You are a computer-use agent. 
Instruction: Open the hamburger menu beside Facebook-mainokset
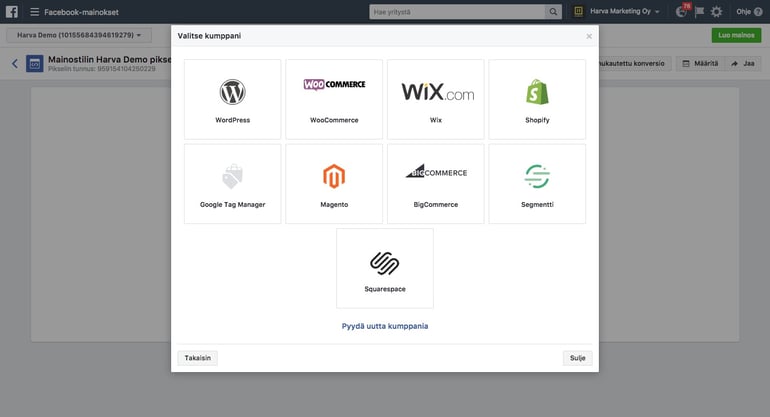click(34, 12)
